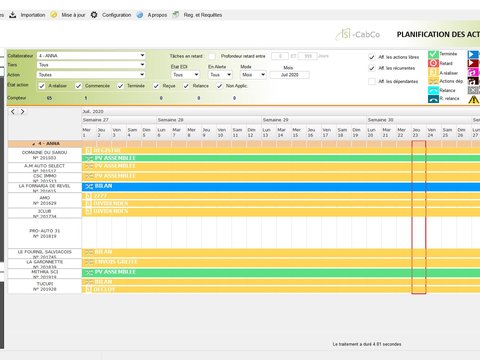Open the Mode dropdown showing Mois

(253, 75)
